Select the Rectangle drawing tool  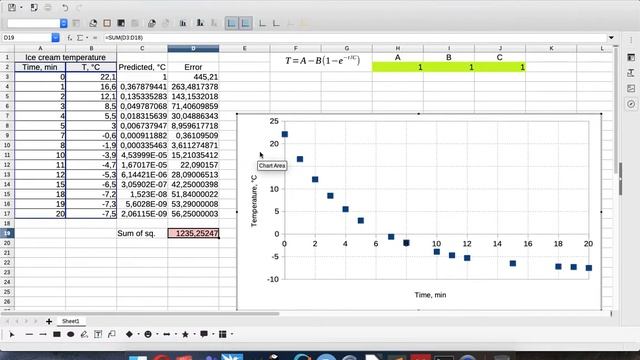pyautogui.click(x=57, y=334)
